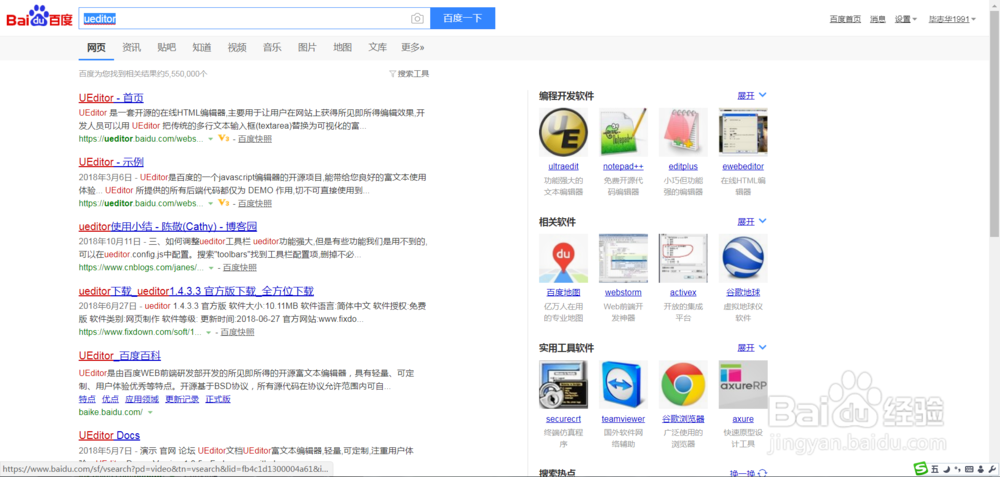
Task: Open the UEditor Docs result
Action: point(109,436)
